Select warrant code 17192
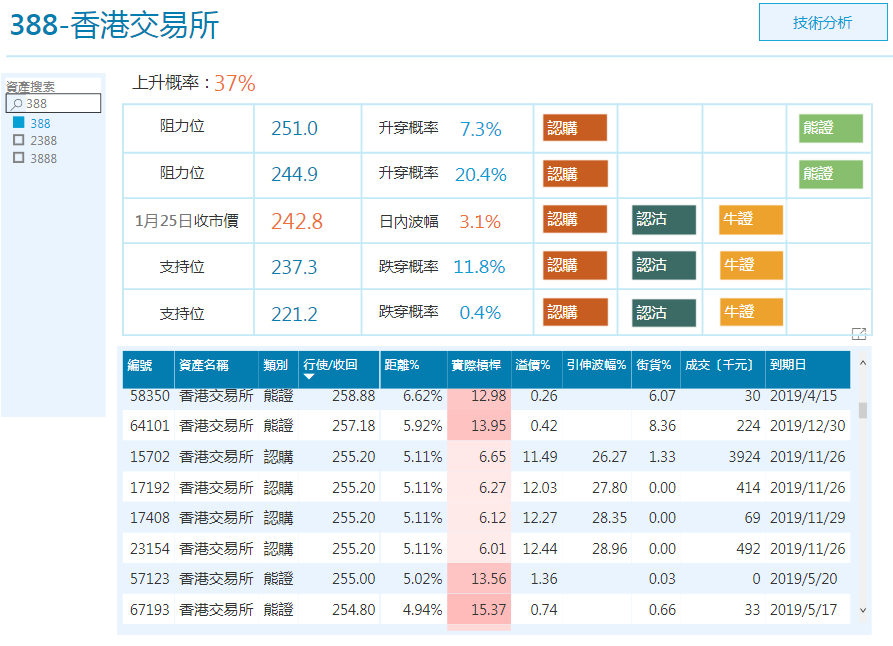 click(x=150, y=488)
